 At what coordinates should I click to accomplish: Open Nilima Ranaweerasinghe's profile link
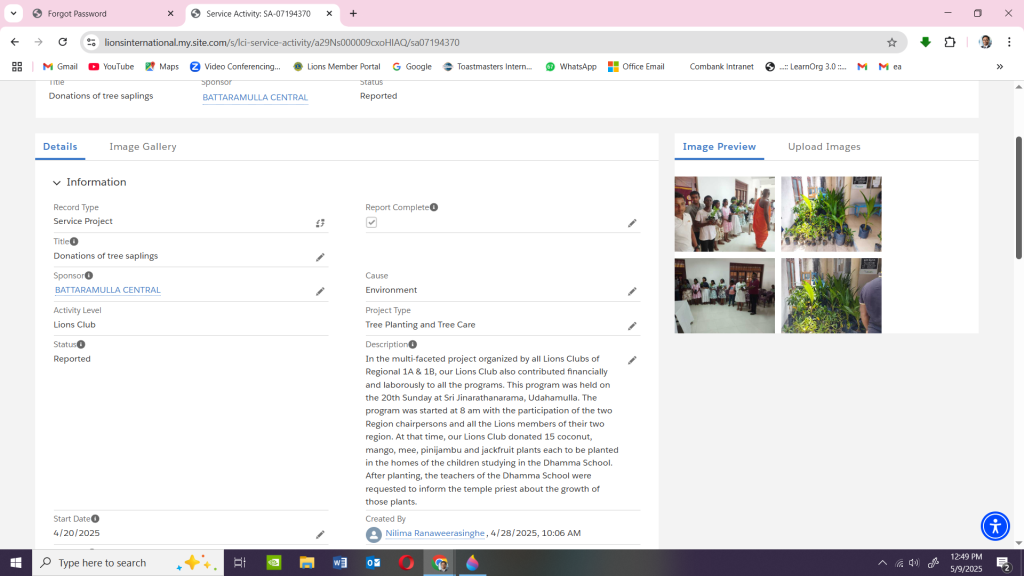click(435, 534)
